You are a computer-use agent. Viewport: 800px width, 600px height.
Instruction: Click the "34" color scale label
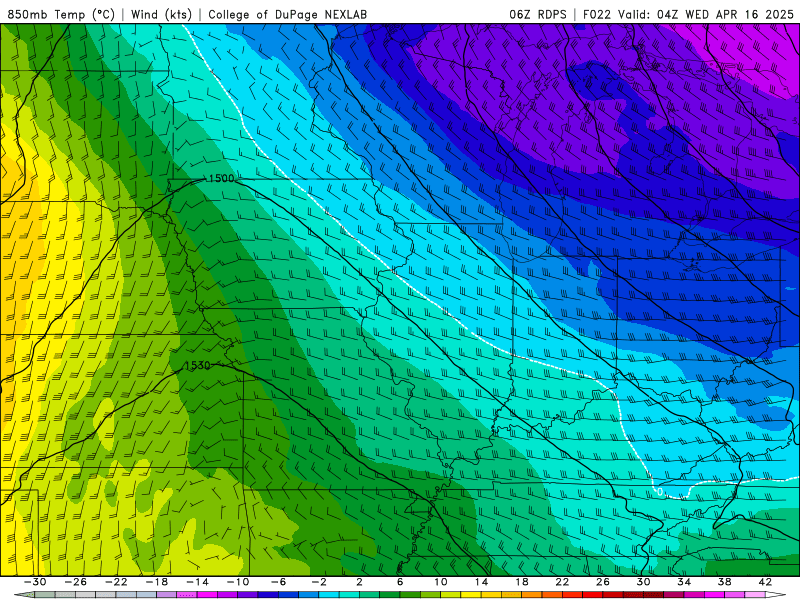pos(684,582)
